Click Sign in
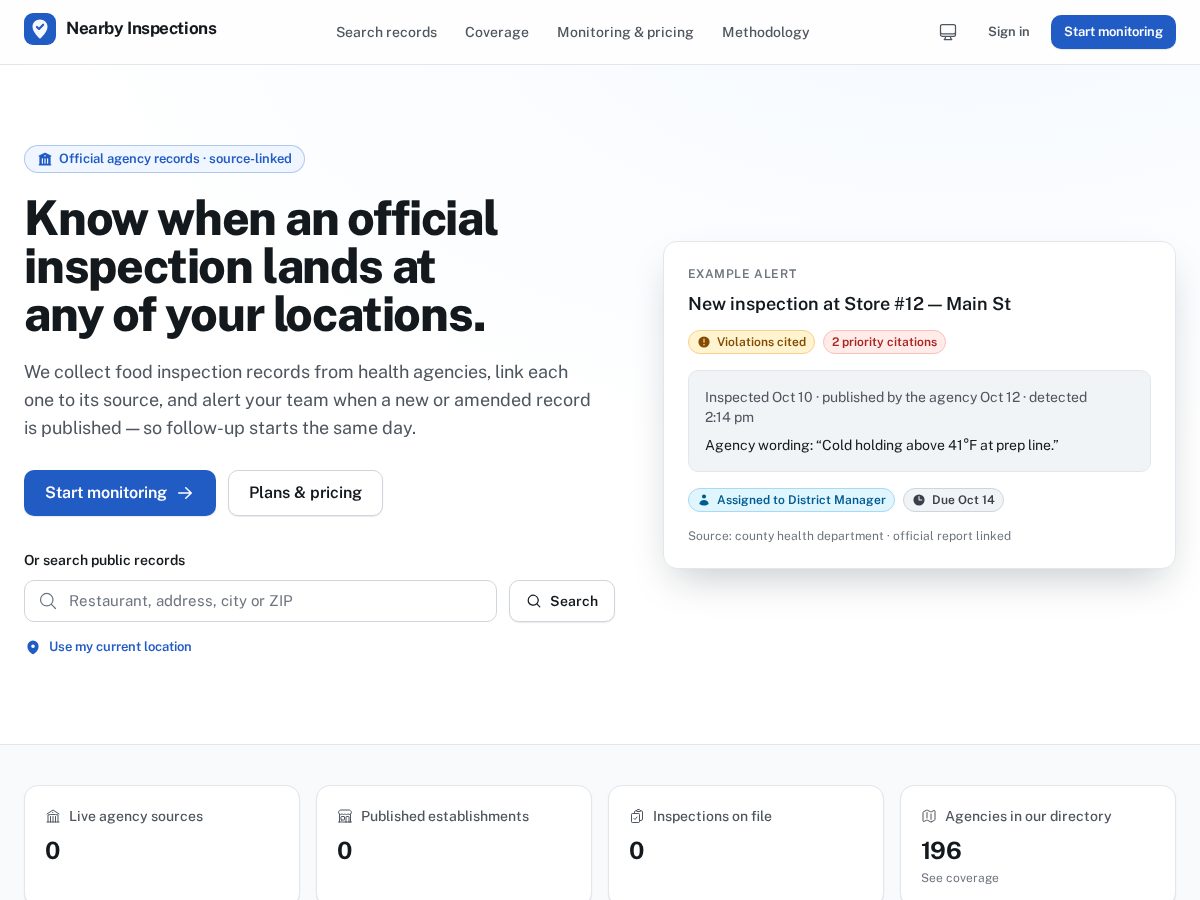Image resolution: width=1200 pixels, height=900 pixels. coord(1008,32)
